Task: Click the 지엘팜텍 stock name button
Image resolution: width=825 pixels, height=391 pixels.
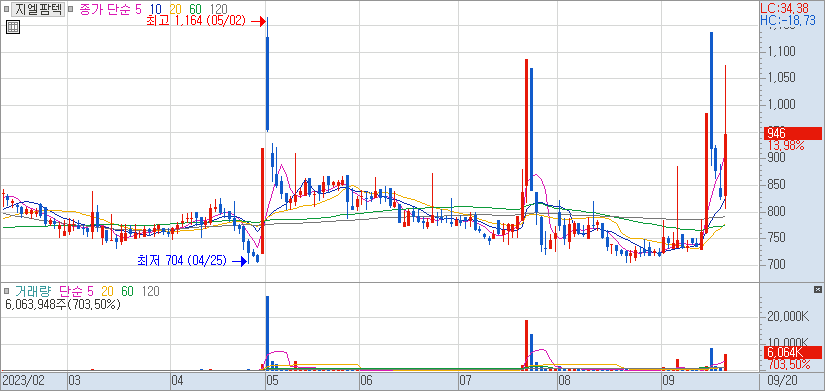Action: tap(37, 9)
